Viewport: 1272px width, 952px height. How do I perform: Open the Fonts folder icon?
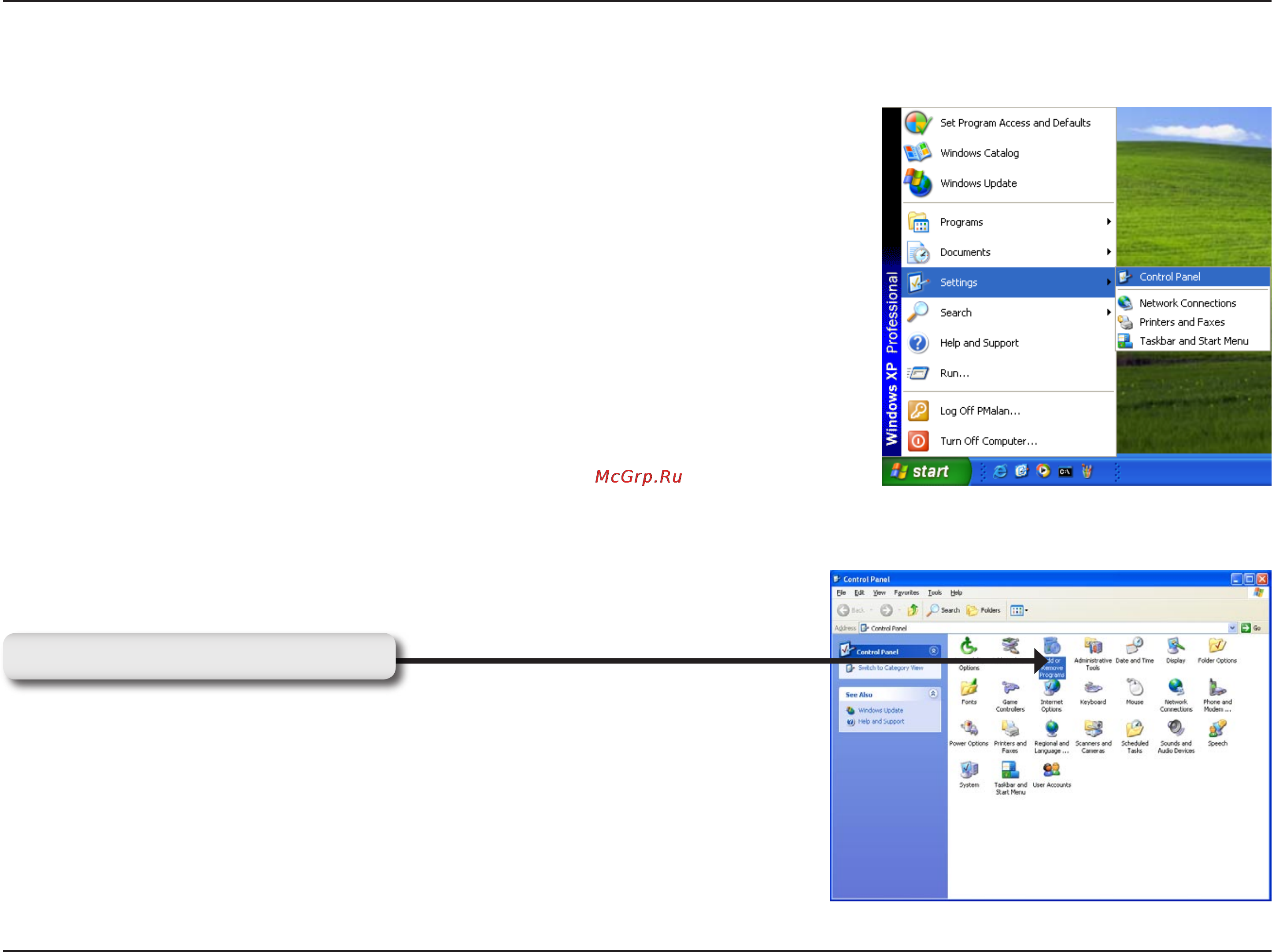pos(969,692)
